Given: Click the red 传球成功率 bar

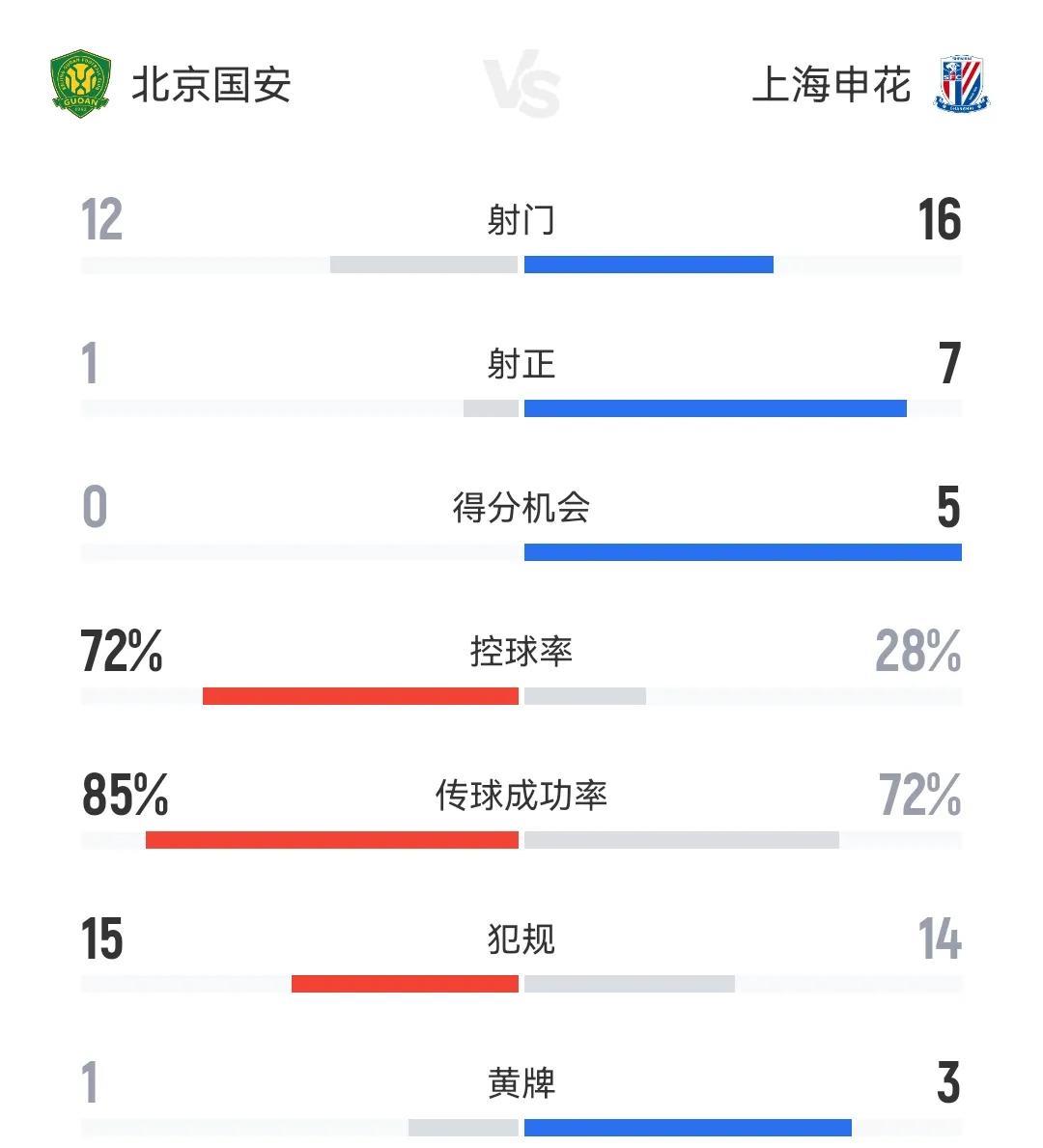Looking at the screenshot, I should coord(332,840).
